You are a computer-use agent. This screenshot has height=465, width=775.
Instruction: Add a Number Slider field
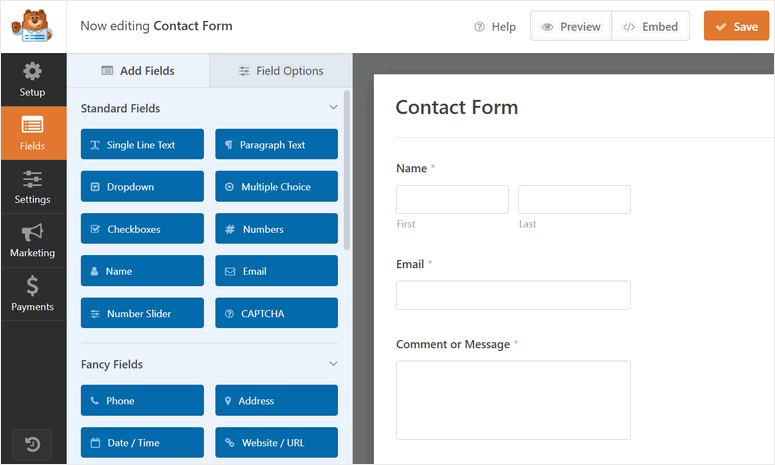[x=142, y=314]
